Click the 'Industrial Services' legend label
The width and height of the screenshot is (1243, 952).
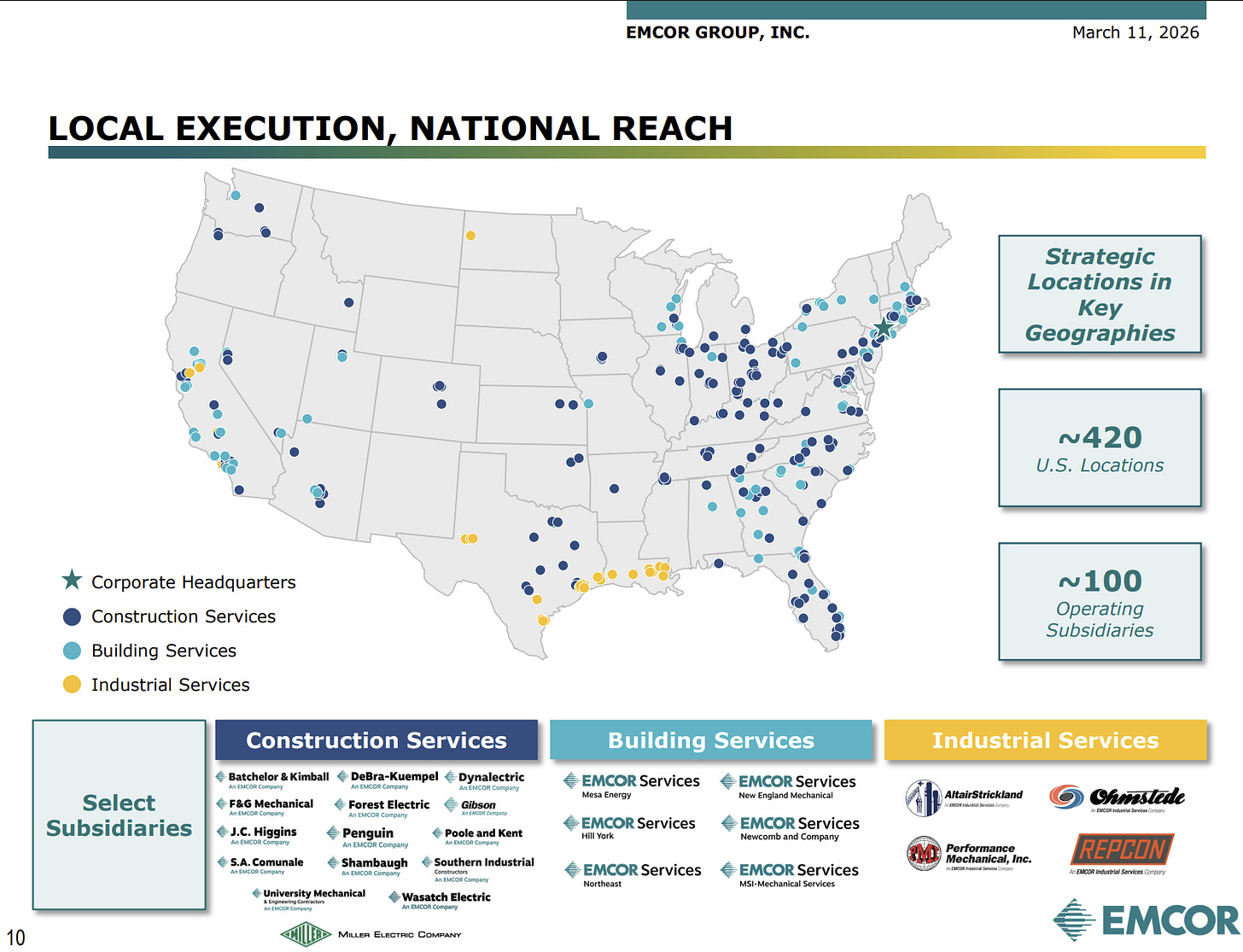coord(171,685)
